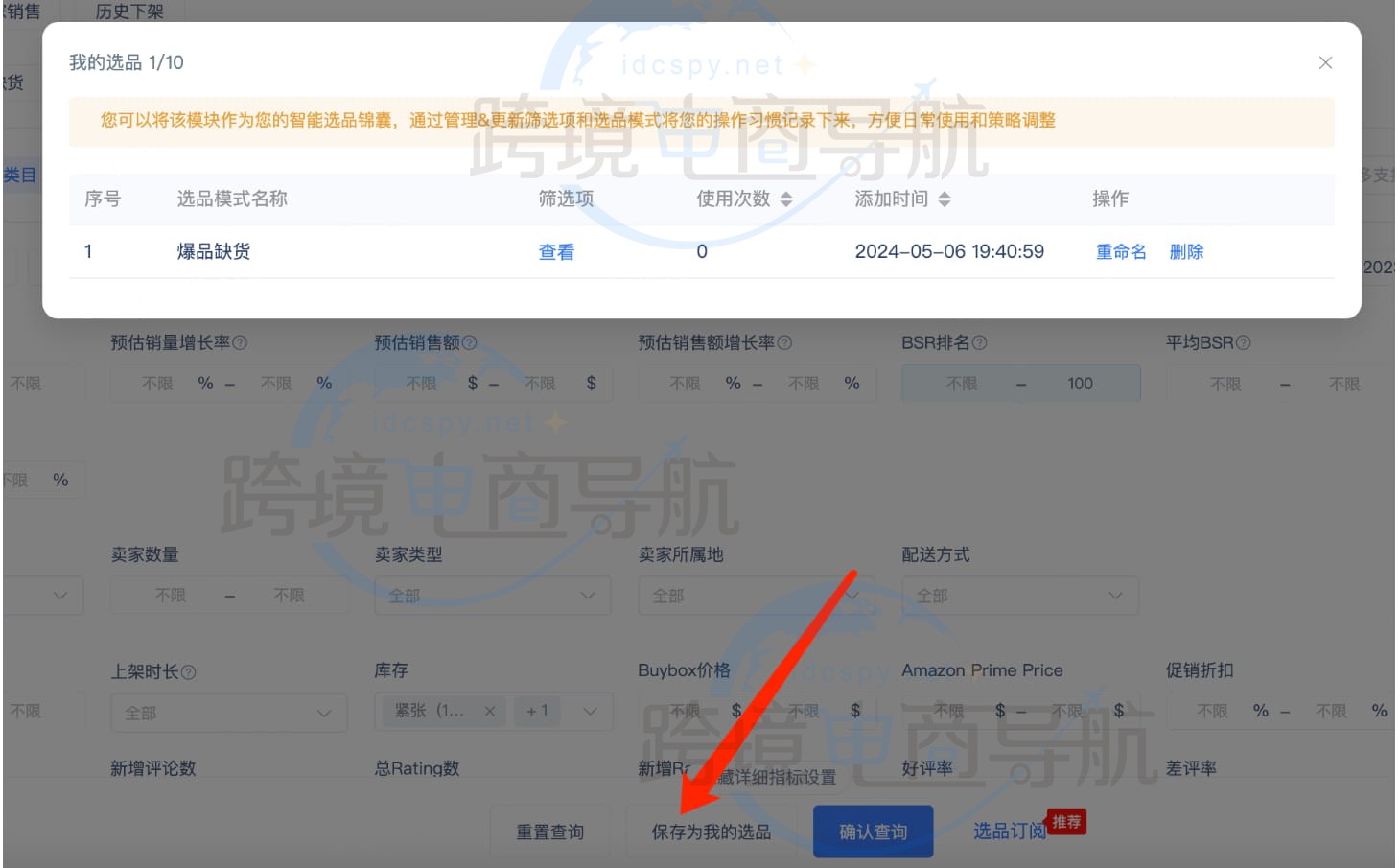Sort the table by 使用次数 column
The height and width of the screenshot is (868, 1400).
[786, 199]
